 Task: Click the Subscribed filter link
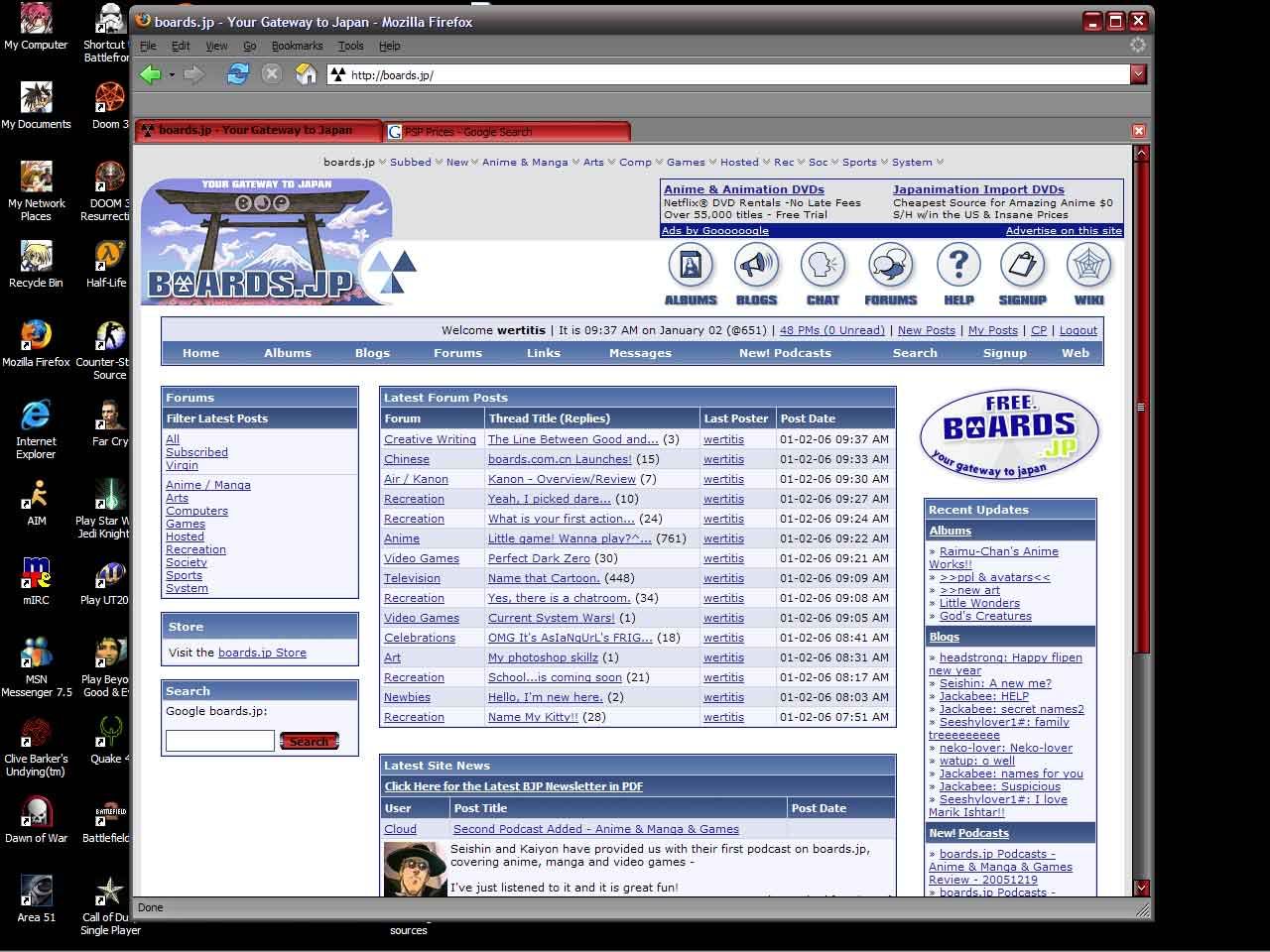196,452
